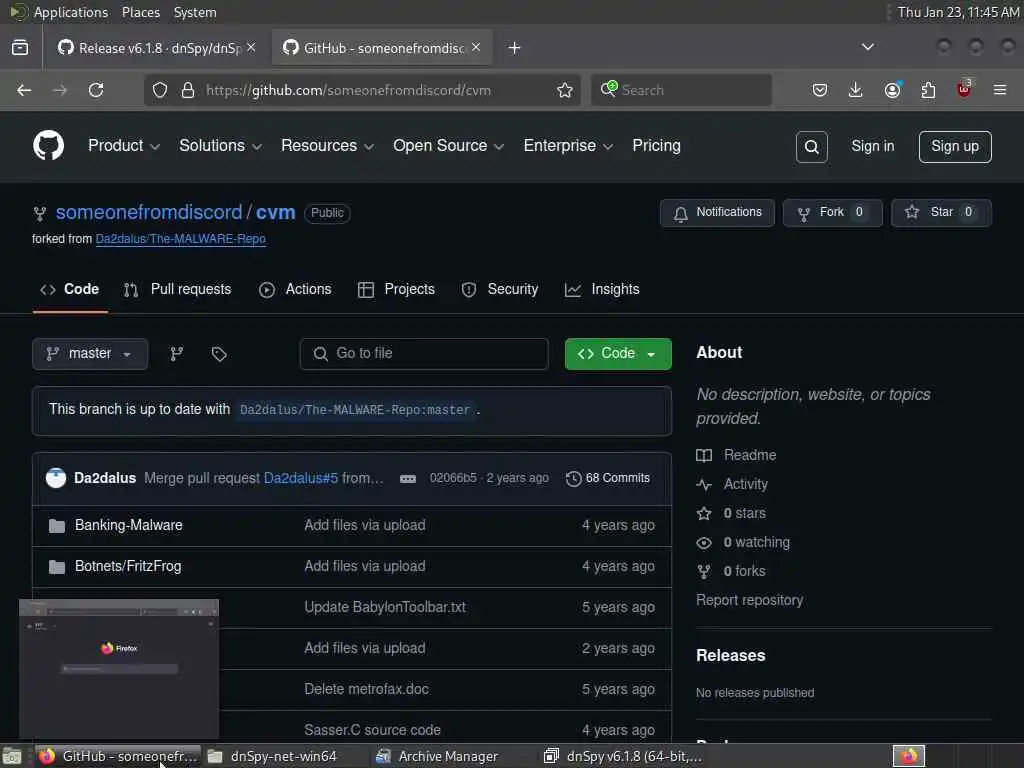
Task: Click the Notifications button
Action: [717, 213]
